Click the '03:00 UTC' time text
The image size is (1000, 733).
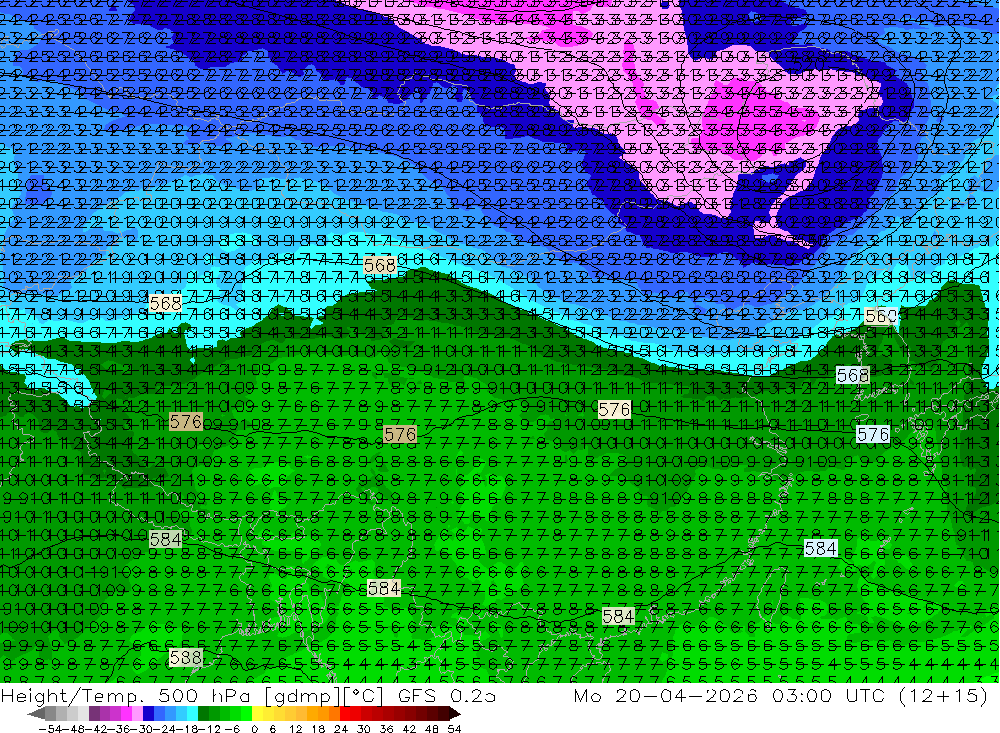(828, 695)
